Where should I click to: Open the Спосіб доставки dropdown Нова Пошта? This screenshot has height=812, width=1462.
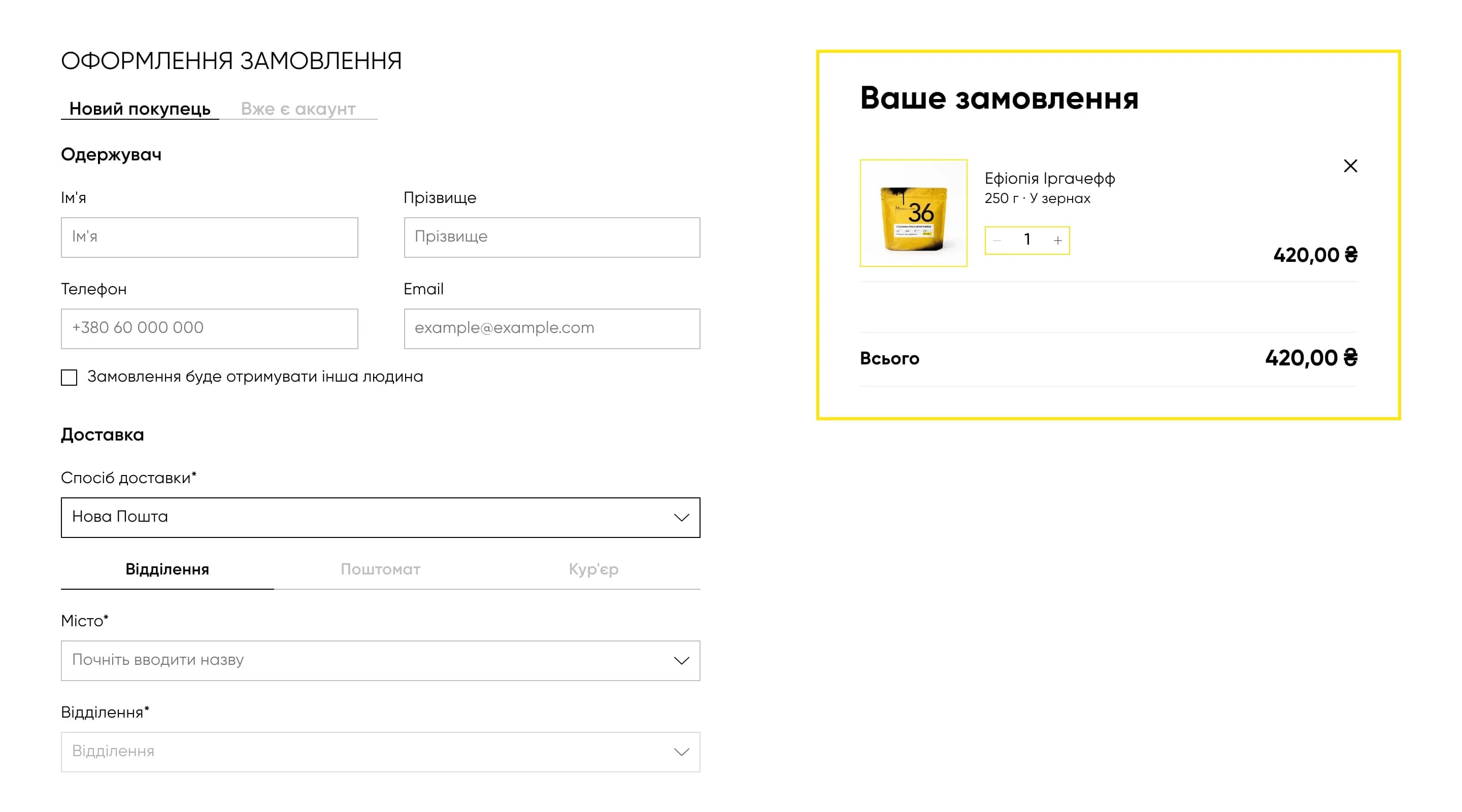point(380,517)
